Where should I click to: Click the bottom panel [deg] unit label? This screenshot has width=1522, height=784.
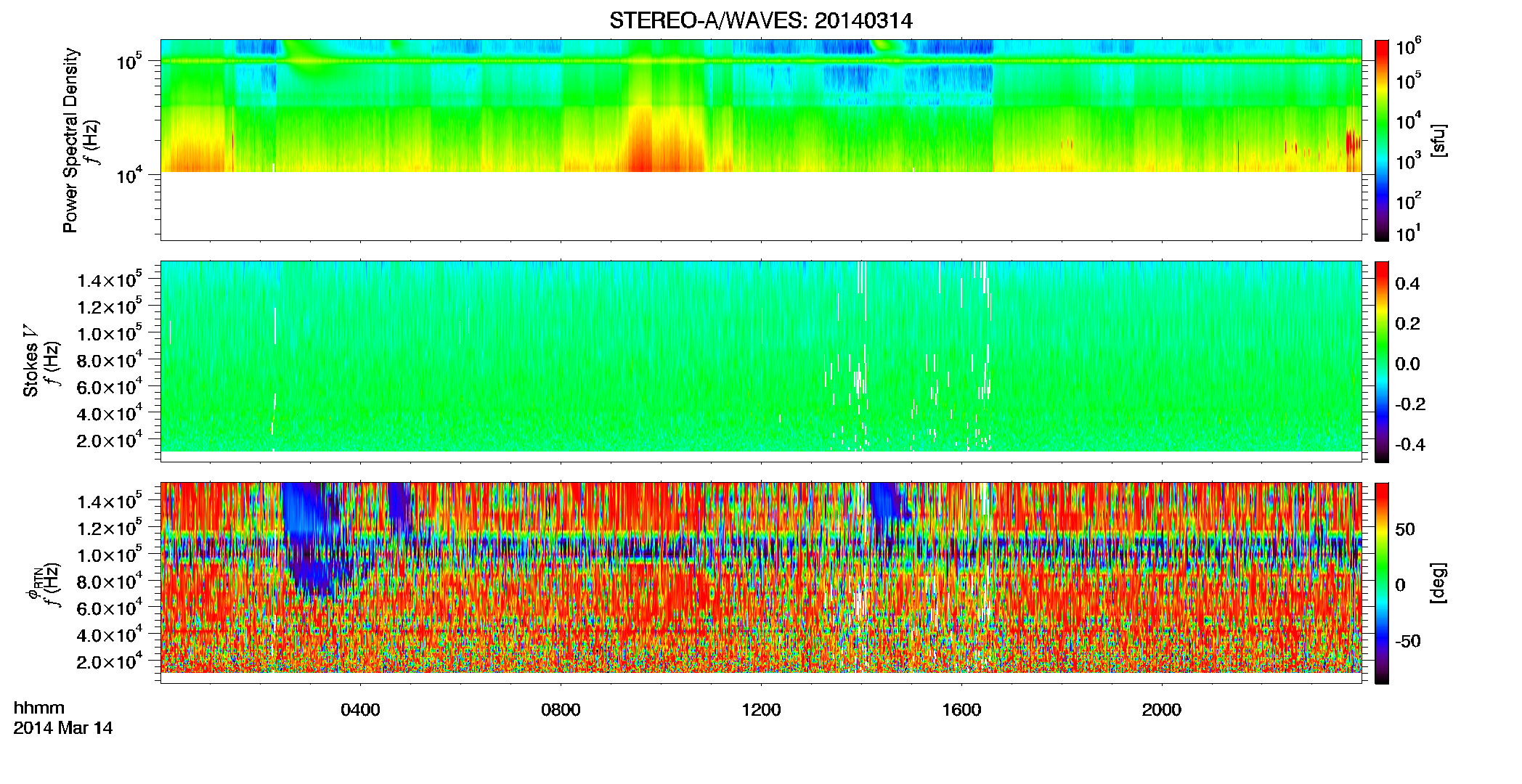1438,583
